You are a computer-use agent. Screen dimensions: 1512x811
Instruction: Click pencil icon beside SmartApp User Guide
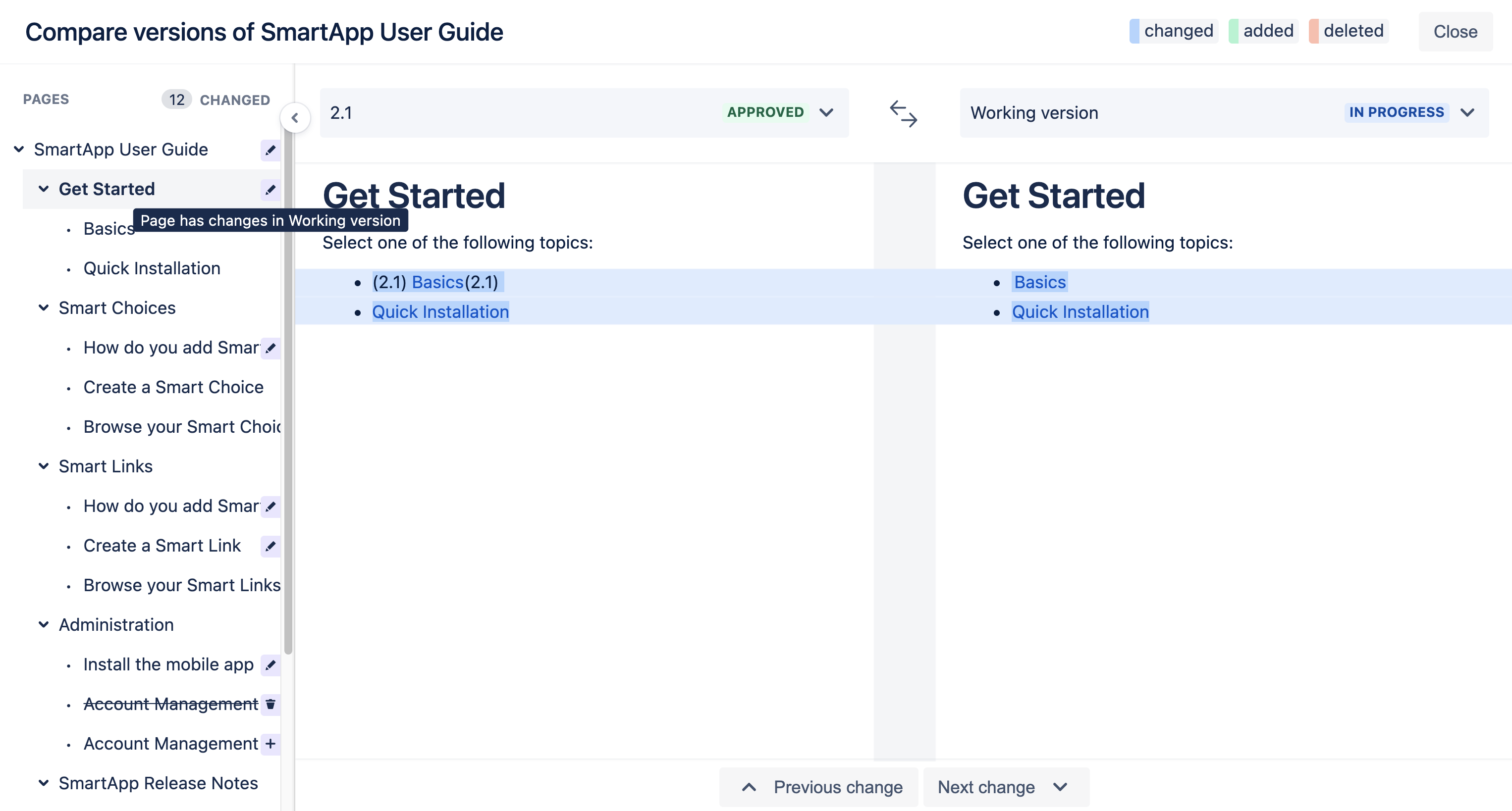coord(270,150)
